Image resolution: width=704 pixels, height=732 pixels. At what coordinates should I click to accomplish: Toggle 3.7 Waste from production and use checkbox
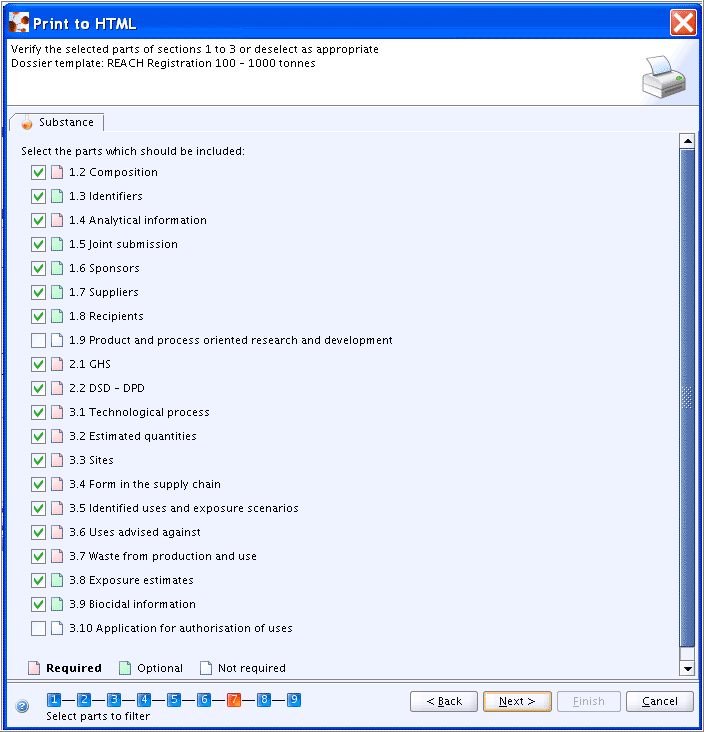pos(38,556)
